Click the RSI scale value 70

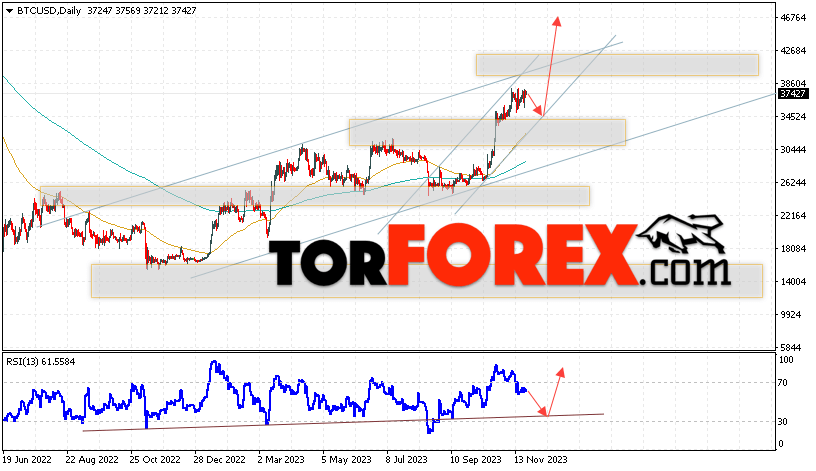click(782, 383)
